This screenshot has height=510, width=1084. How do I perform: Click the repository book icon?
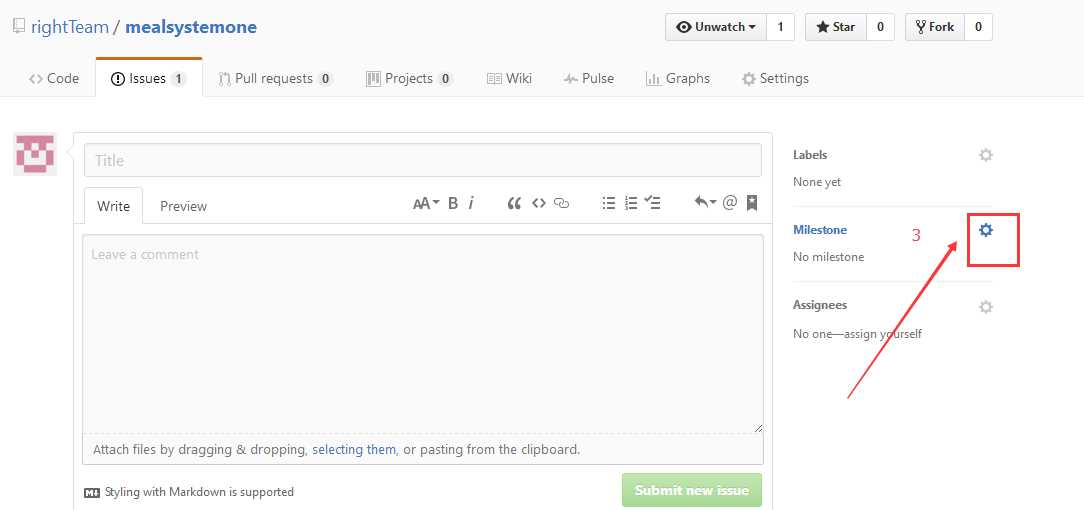click(x=19, y=27)
